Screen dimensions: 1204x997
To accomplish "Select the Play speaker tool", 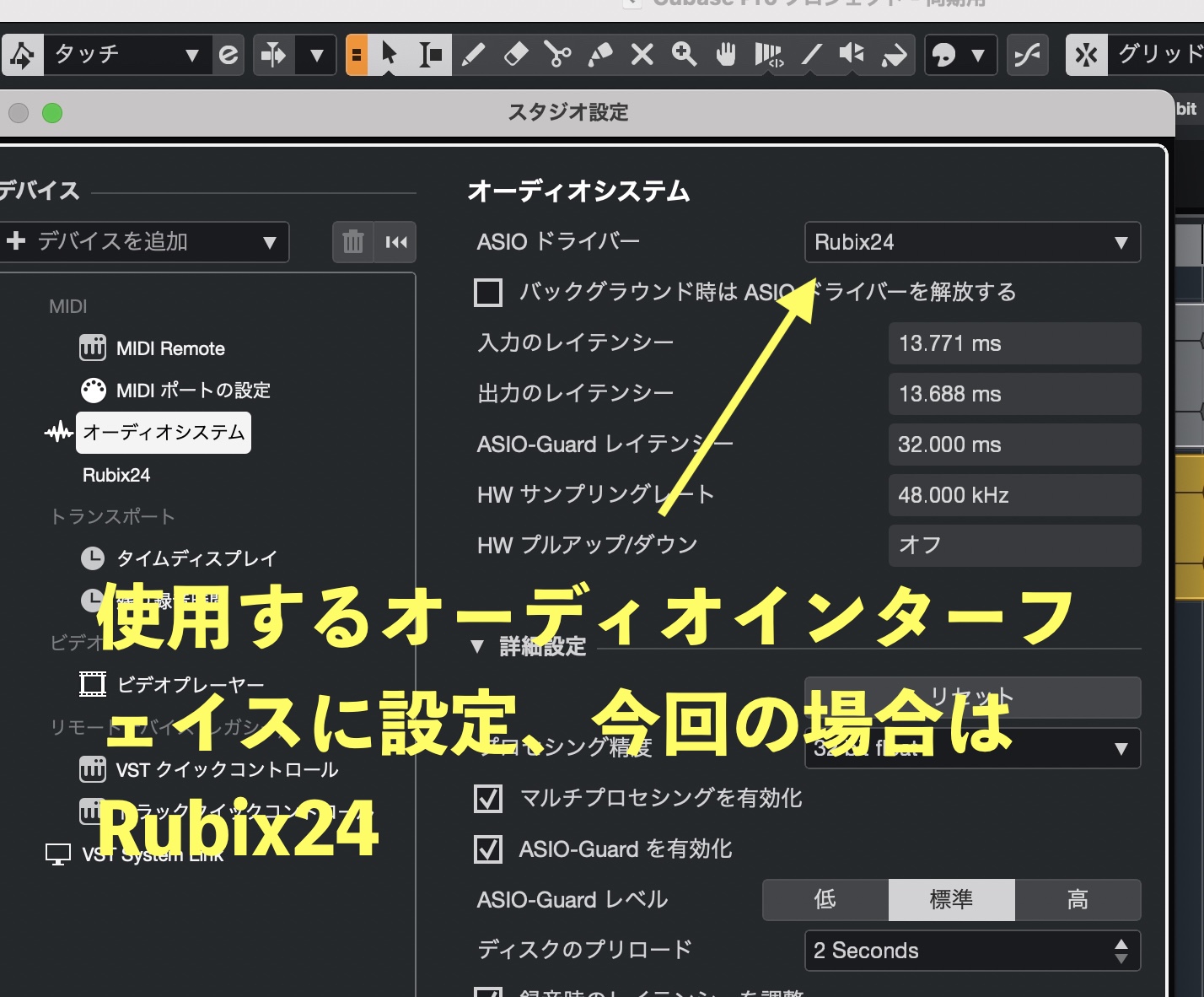I will 852,55.
